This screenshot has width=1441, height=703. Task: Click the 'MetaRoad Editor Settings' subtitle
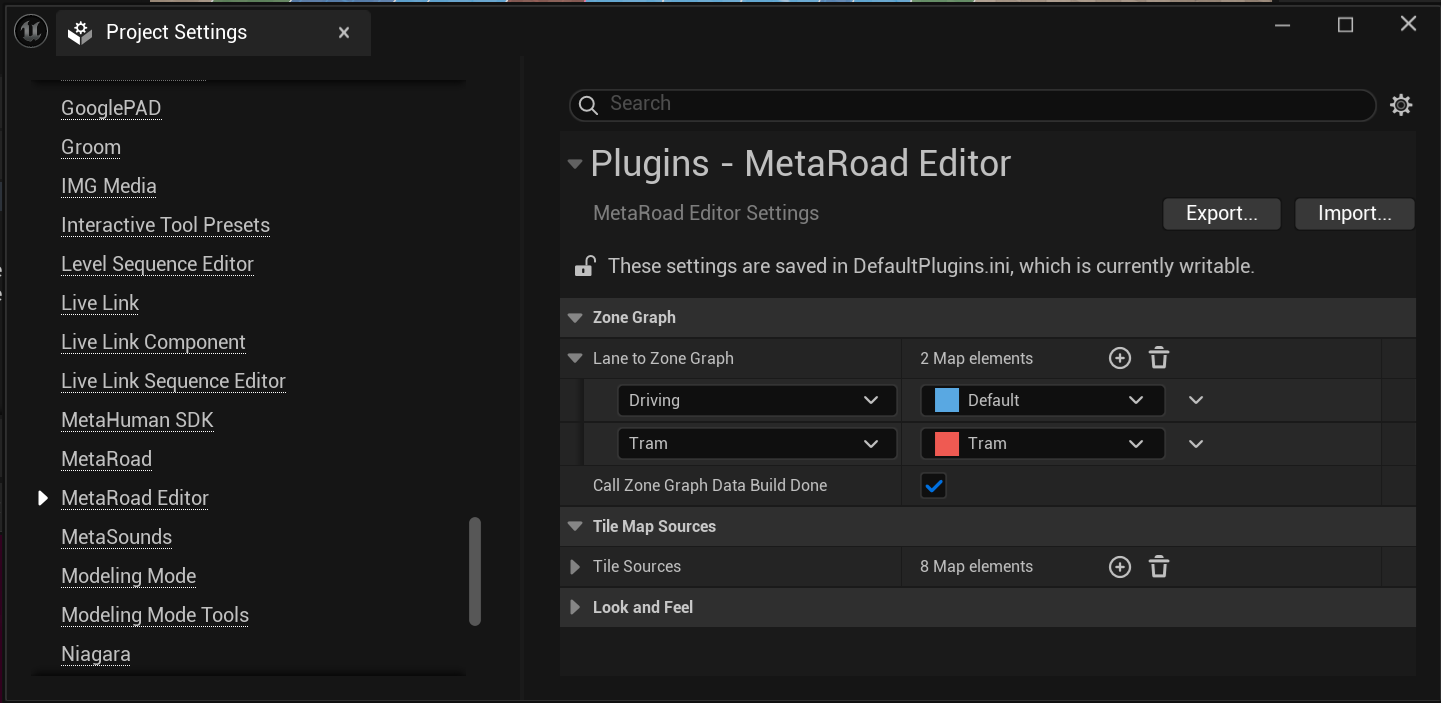coord(706,213)
